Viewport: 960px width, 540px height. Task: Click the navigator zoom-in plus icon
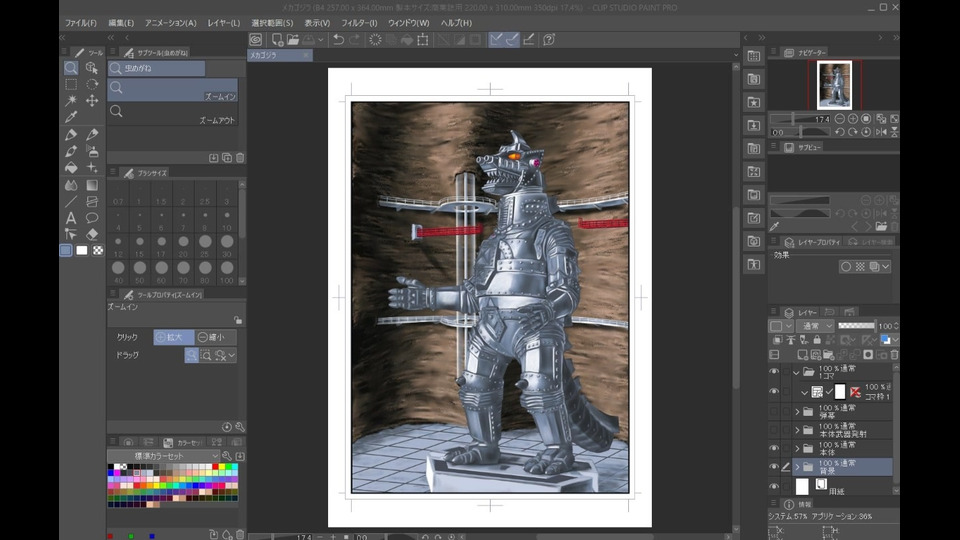click(852, 119)
